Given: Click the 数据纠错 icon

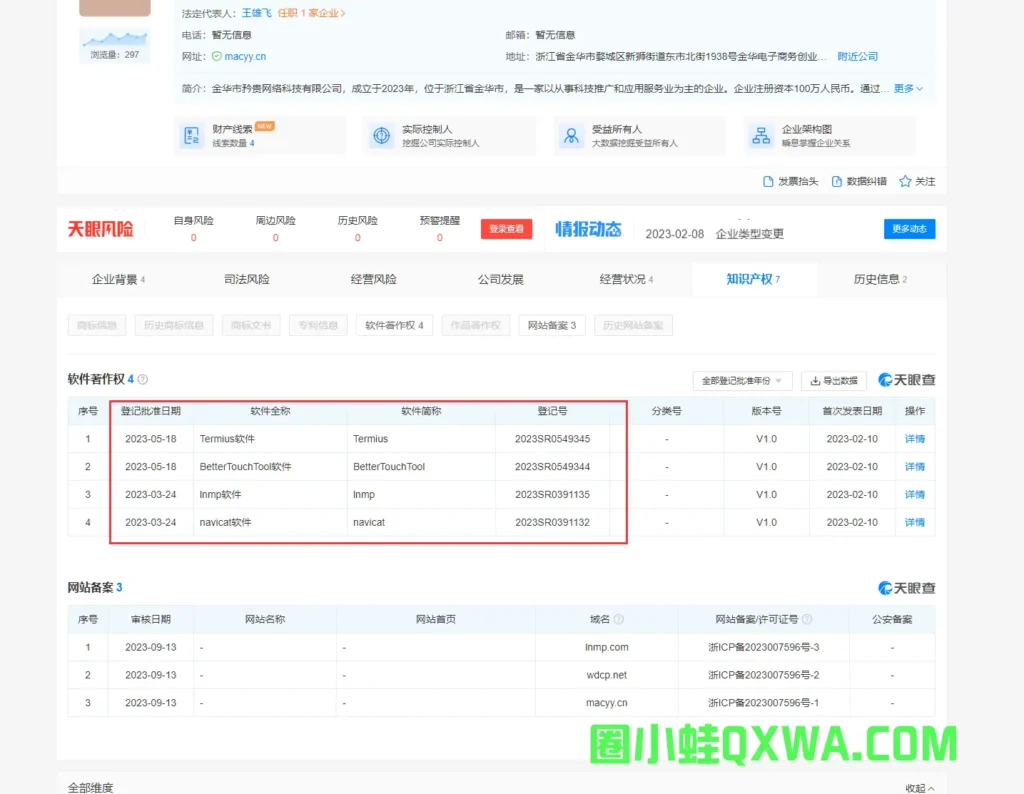Looking at the screenshot, I should (837, 182).
